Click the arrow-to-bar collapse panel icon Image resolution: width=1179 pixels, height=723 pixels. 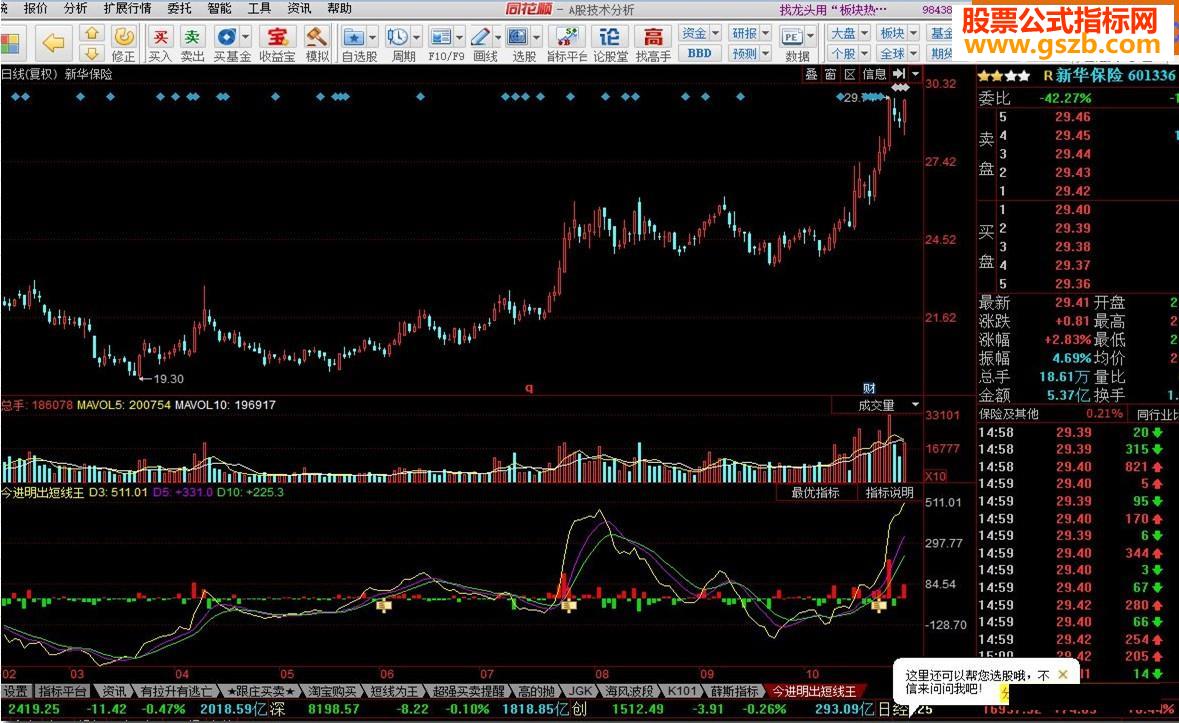pos(899,74)
